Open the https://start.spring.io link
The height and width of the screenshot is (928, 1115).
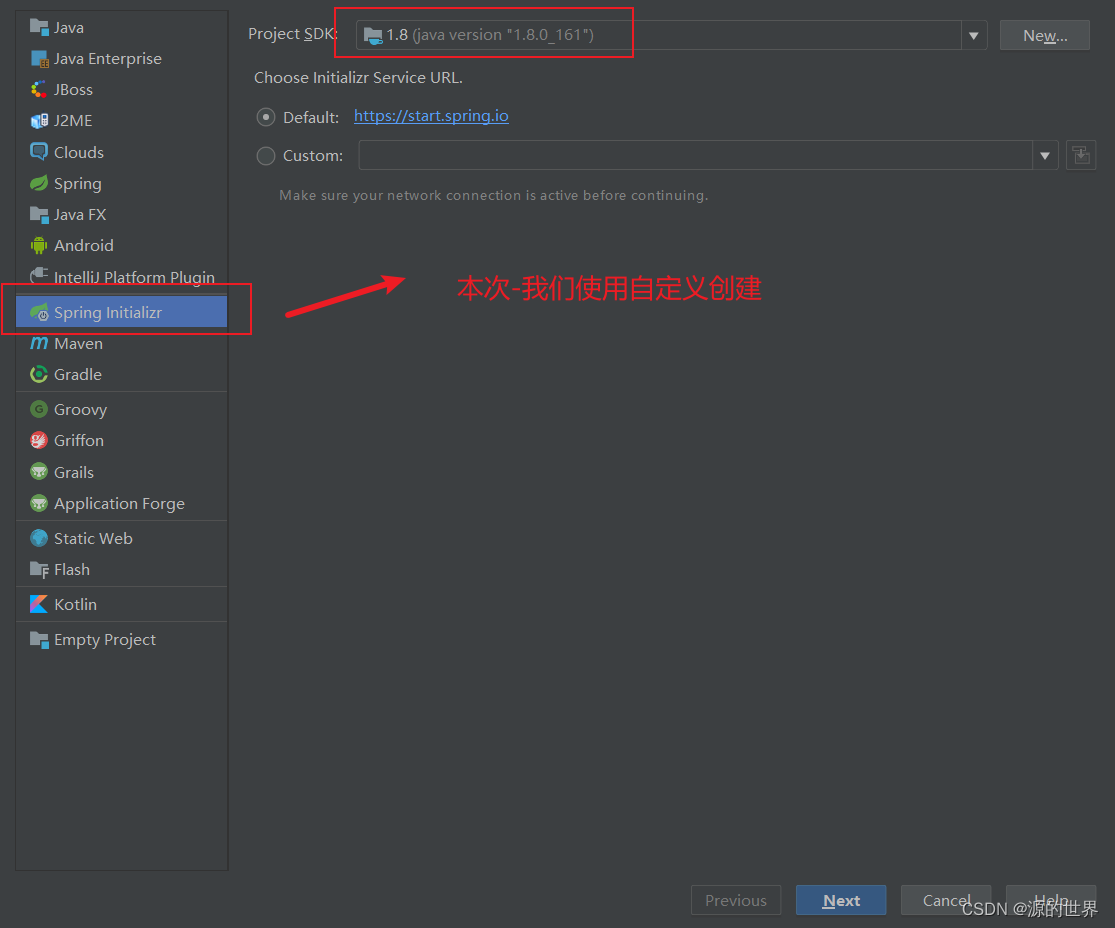(x=431, y=116)
